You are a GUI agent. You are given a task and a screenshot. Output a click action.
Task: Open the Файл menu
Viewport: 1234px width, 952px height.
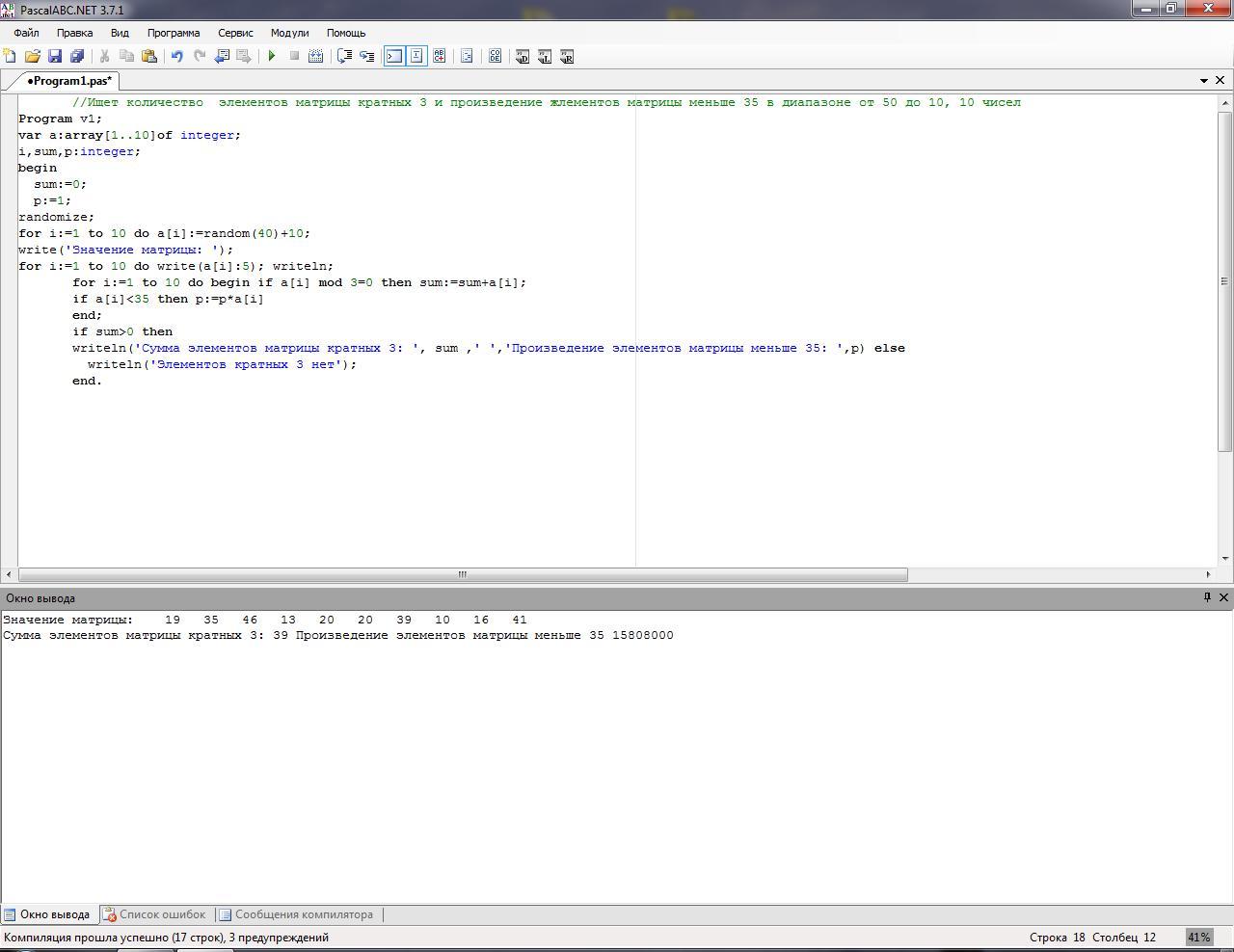click(26, 33)
